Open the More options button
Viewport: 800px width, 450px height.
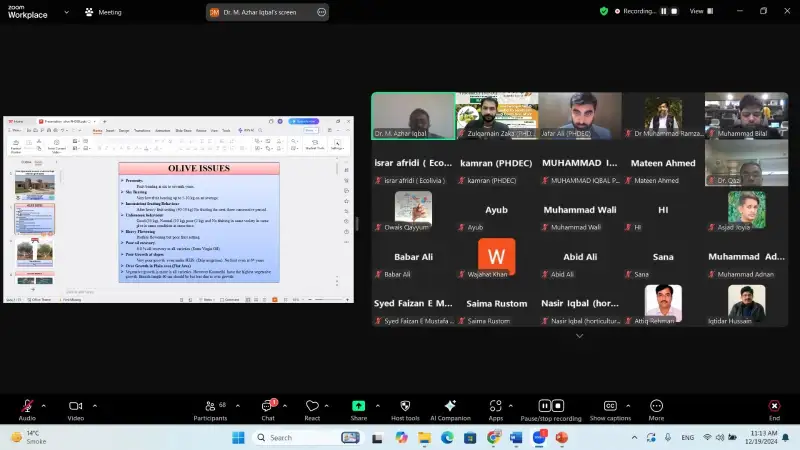tap(656, 405)
